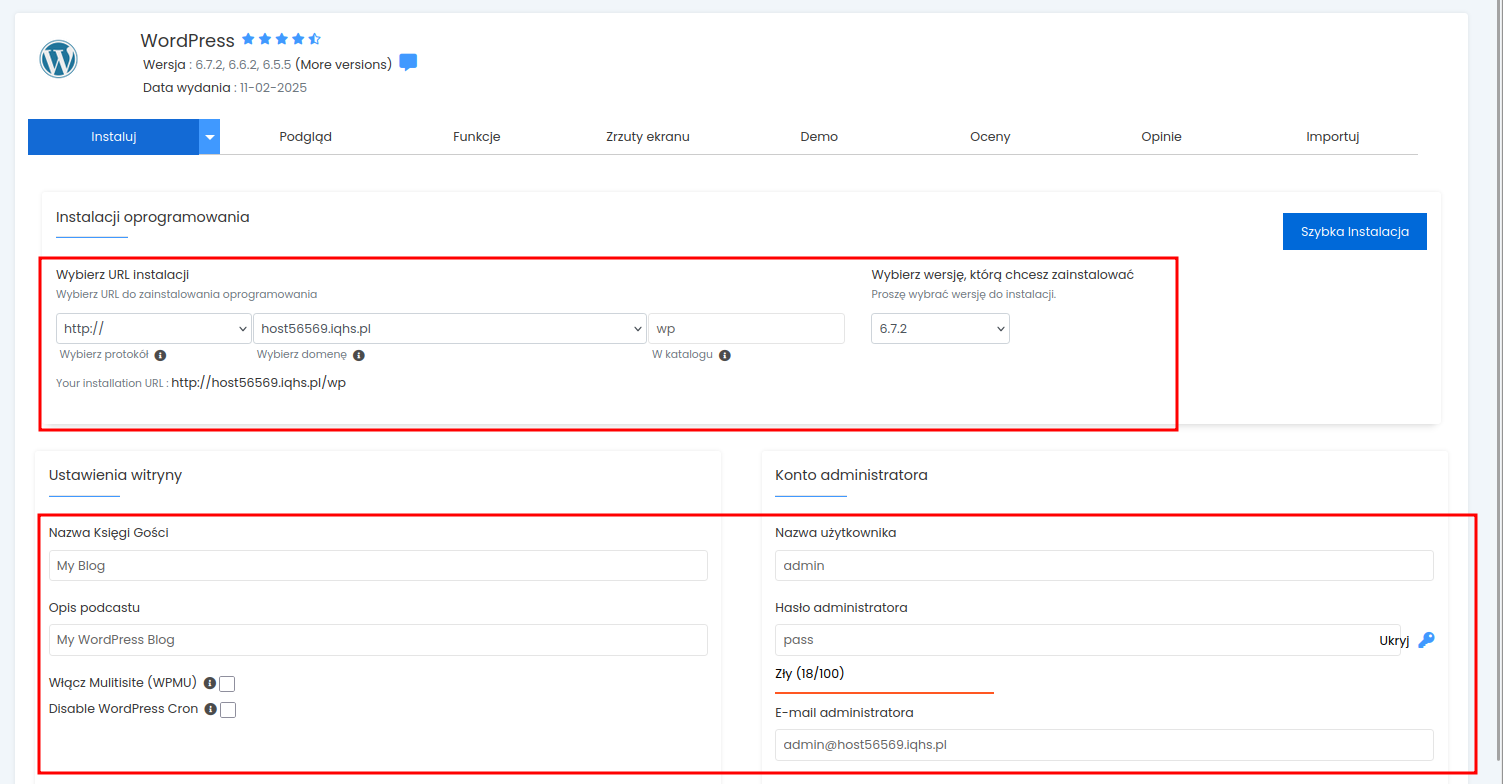Image resolution: width=1503 pixels, height=784 pixels.
Task: Open the protocol dropdown showing http://
Action: (x=152, y=328)
